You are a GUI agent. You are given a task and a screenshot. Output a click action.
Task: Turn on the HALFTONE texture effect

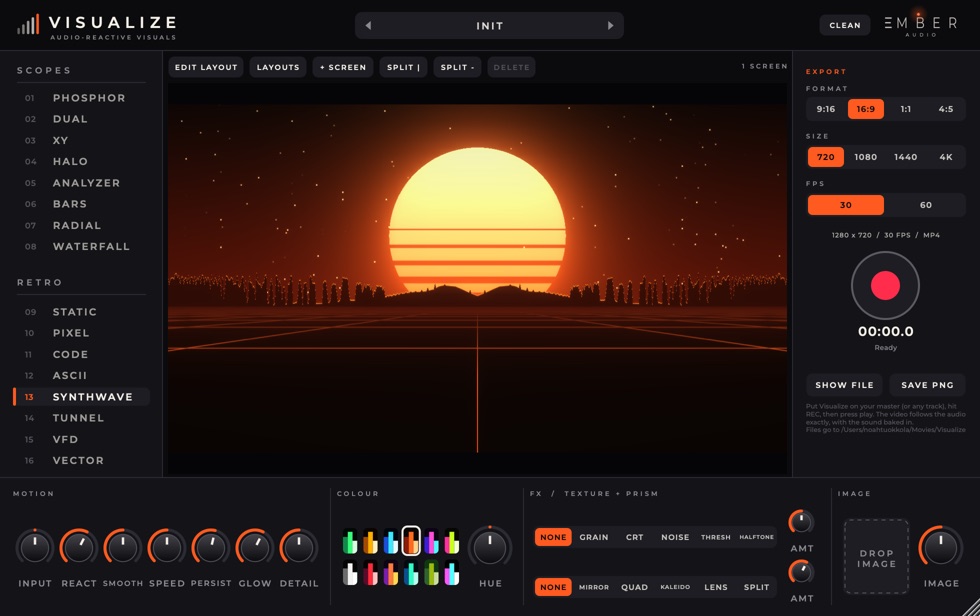tap(756, 537)
